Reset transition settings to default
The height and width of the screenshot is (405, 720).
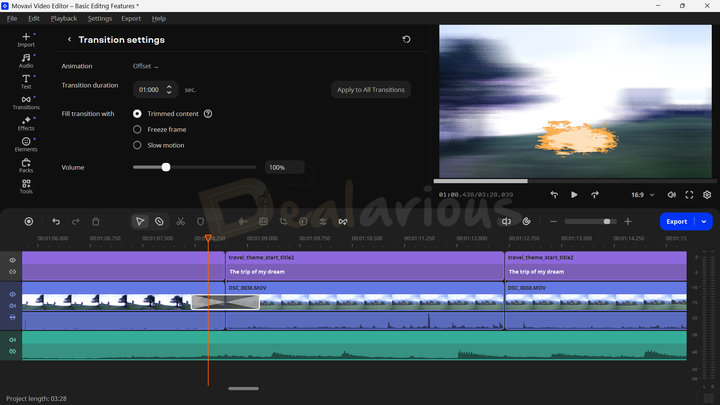406,39
